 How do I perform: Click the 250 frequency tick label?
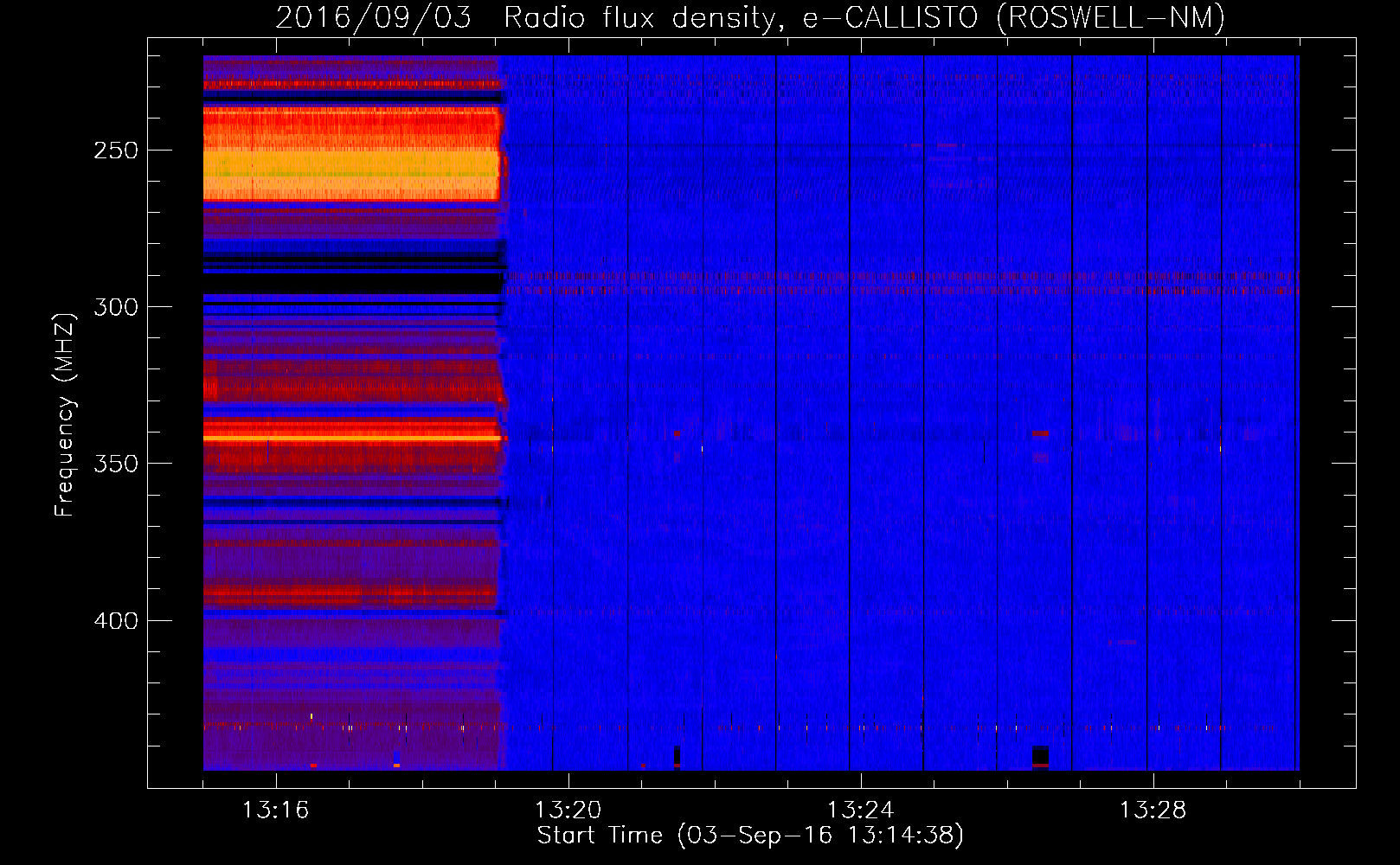[115, 151]
